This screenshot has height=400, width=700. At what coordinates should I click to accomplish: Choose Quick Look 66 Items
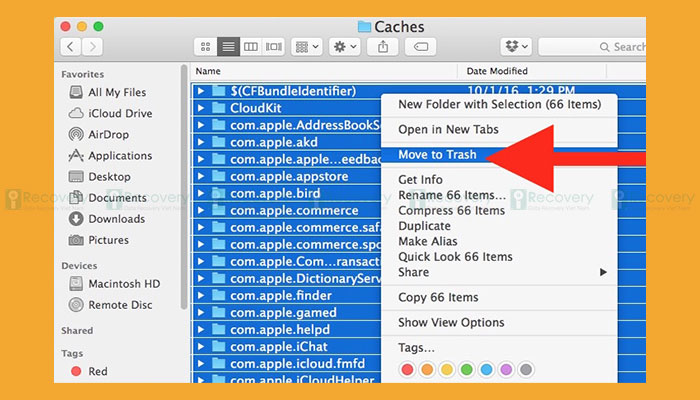(499, 257)
